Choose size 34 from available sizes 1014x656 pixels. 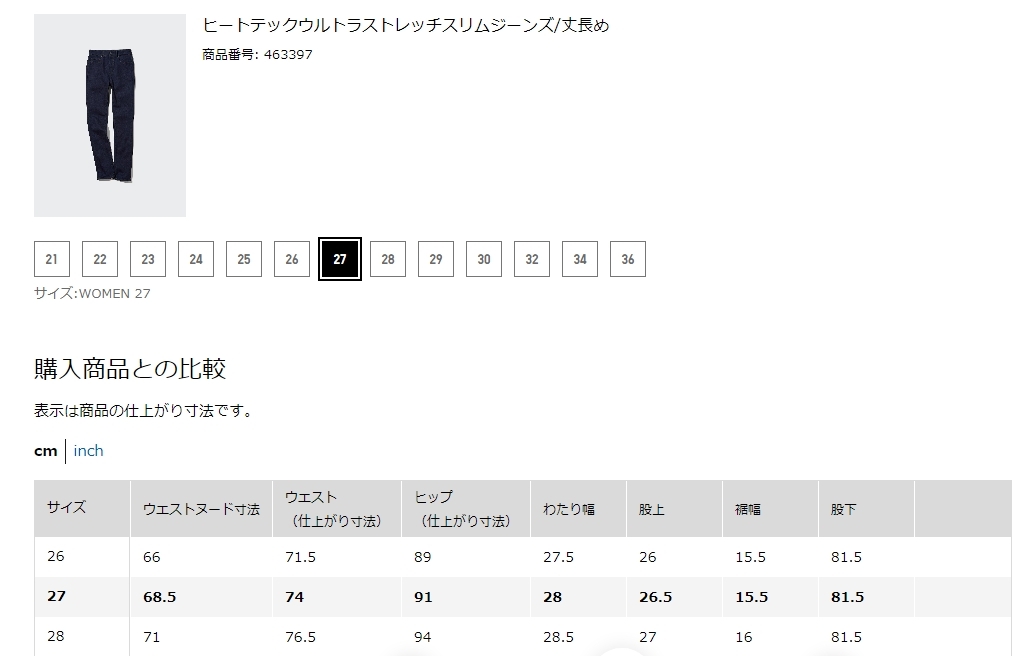point(579,258)
